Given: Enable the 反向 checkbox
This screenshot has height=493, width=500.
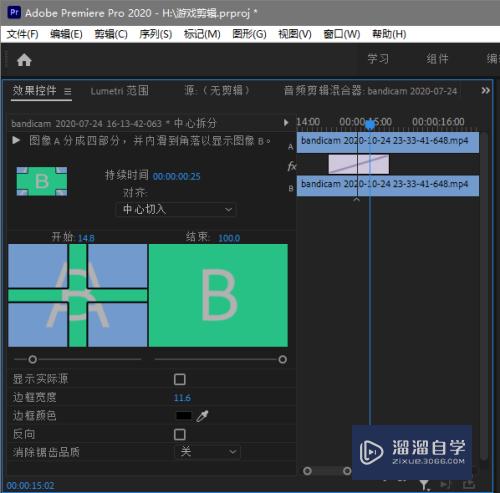Looking at the screenshot, I should [180, 435].
